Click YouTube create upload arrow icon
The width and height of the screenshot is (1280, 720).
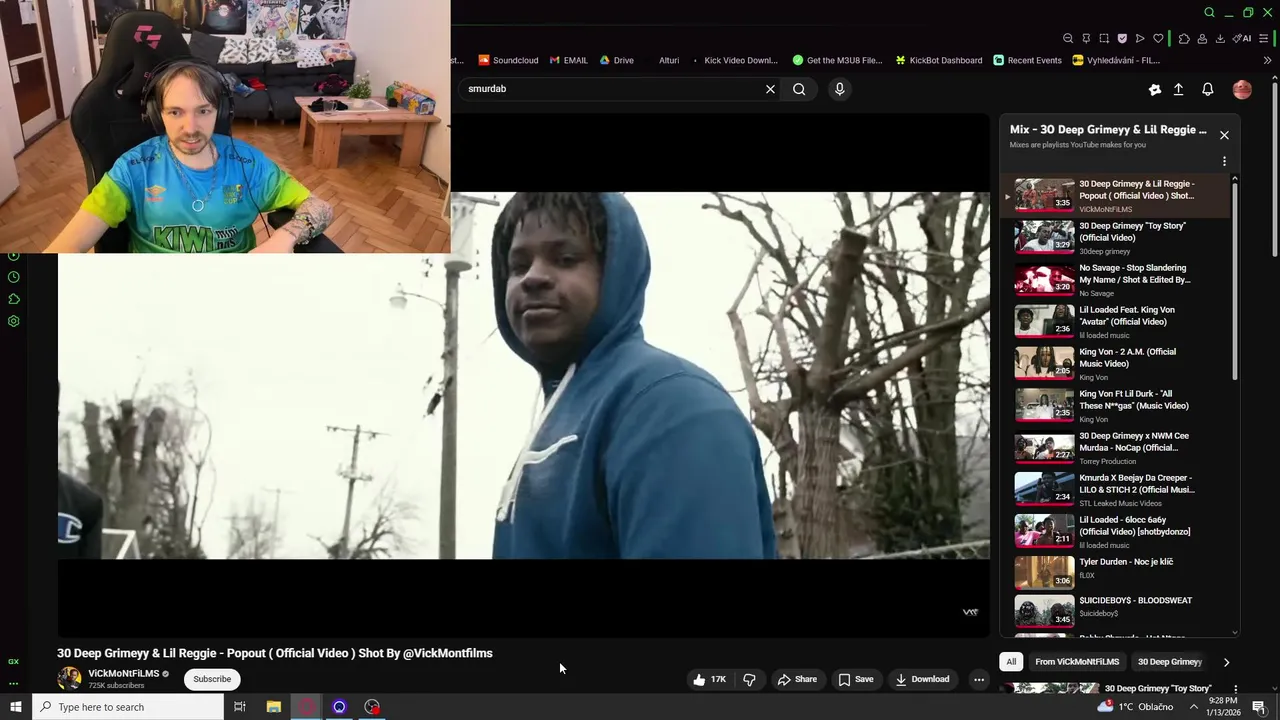pos(1179,89)
